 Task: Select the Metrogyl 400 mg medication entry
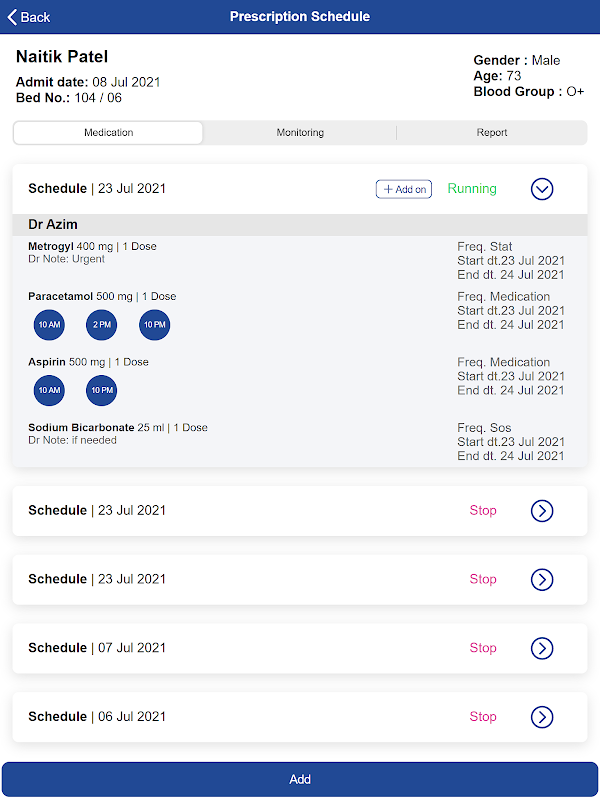pos(92,247)
